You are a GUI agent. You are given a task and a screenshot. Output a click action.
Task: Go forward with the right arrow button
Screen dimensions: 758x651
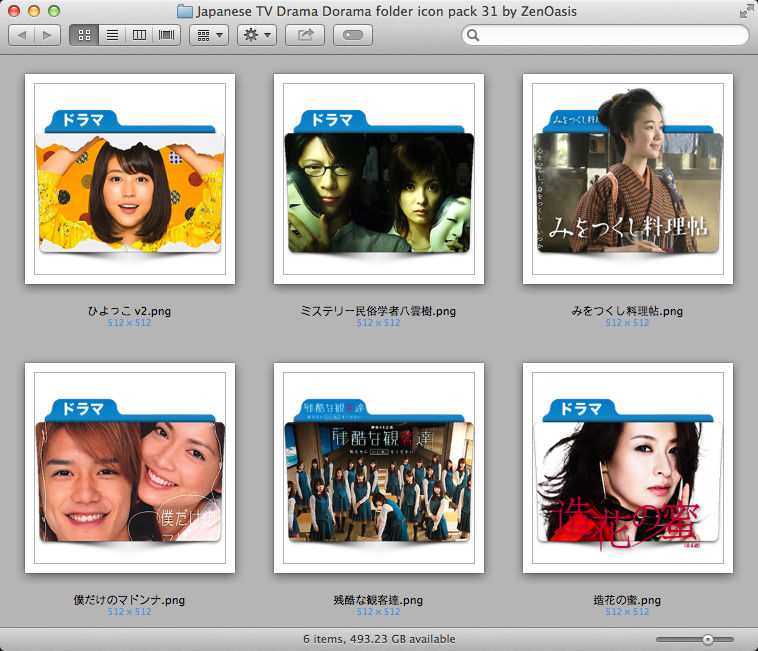click(47, 35)
